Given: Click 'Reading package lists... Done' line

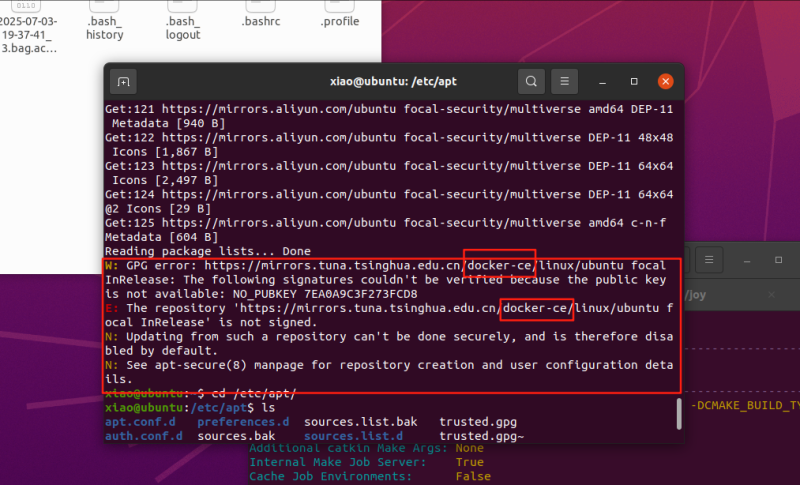Looking at the screenshot, I should (x=208, y=251).
